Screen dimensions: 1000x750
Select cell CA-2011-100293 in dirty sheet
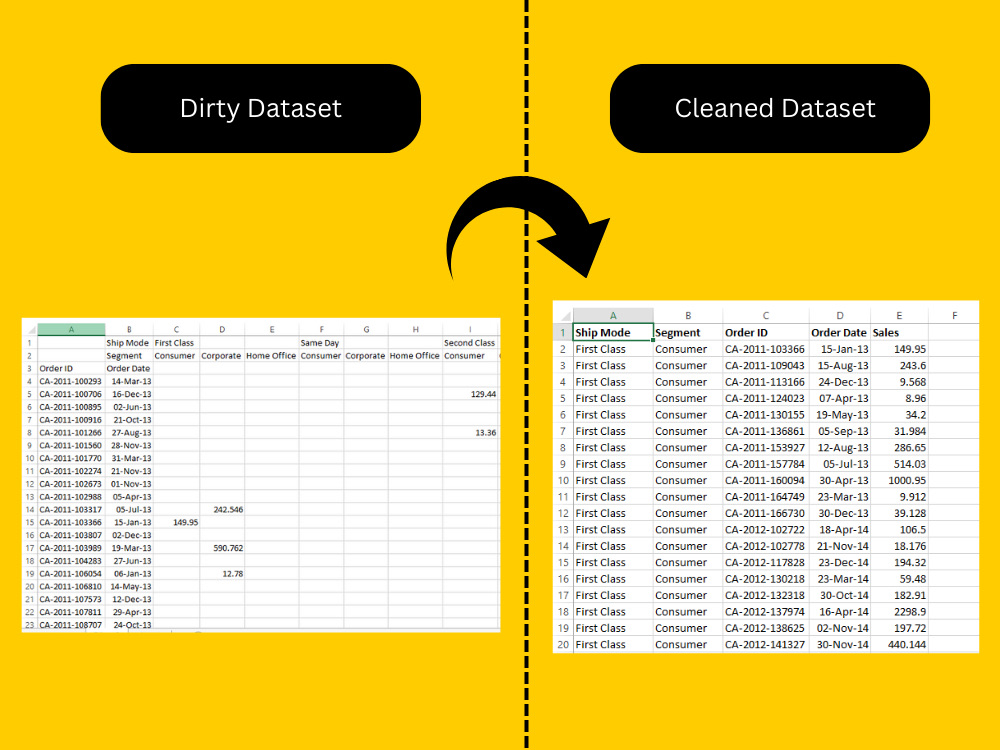71,381
